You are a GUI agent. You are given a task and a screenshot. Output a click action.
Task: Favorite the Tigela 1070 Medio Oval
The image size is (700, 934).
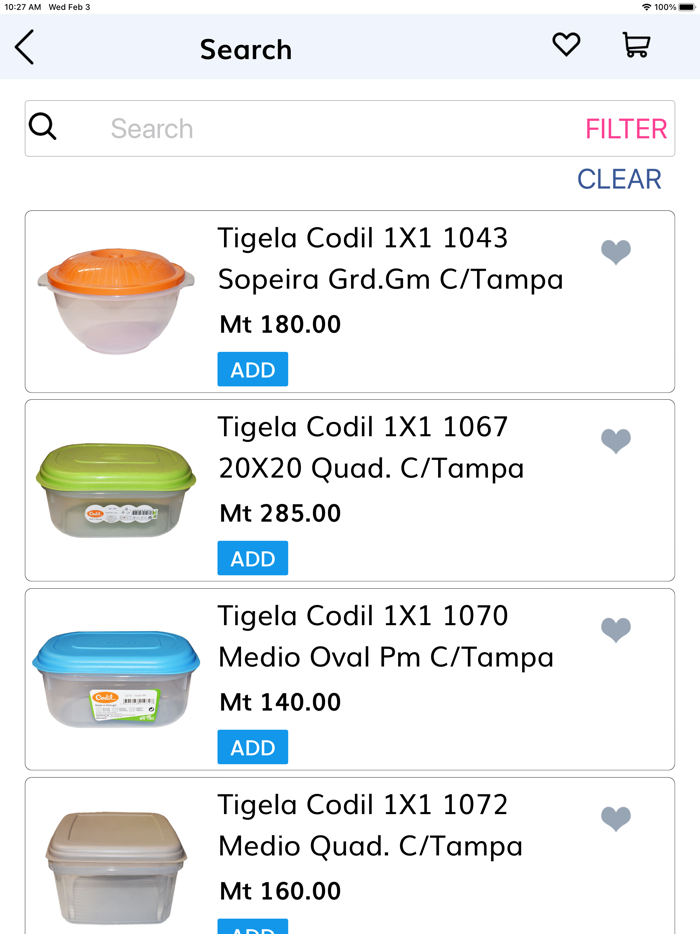coord(616,630)
